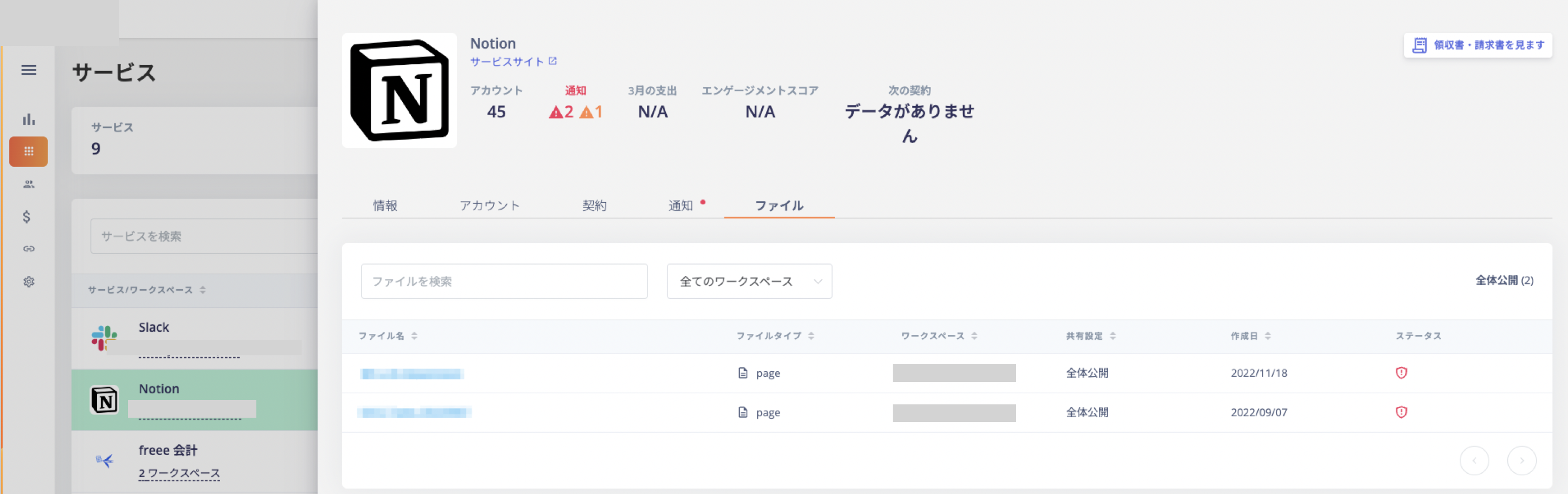Open blurred file name dated 2022/11/18

(412, 373)
